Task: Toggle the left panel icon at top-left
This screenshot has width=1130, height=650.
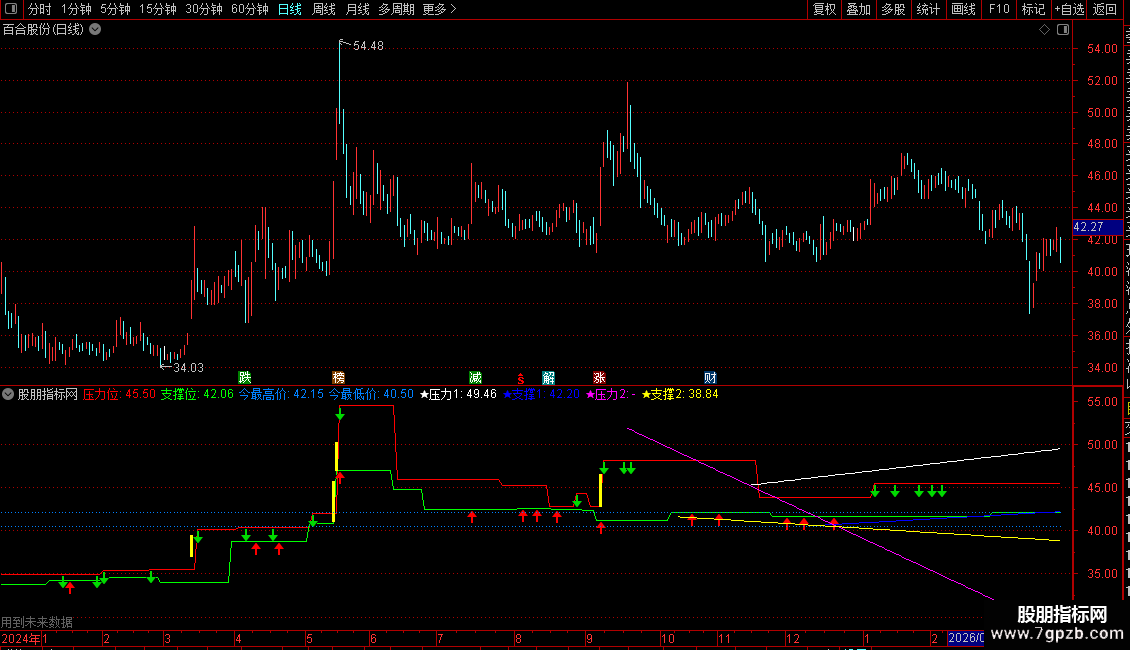Action: 11,9
